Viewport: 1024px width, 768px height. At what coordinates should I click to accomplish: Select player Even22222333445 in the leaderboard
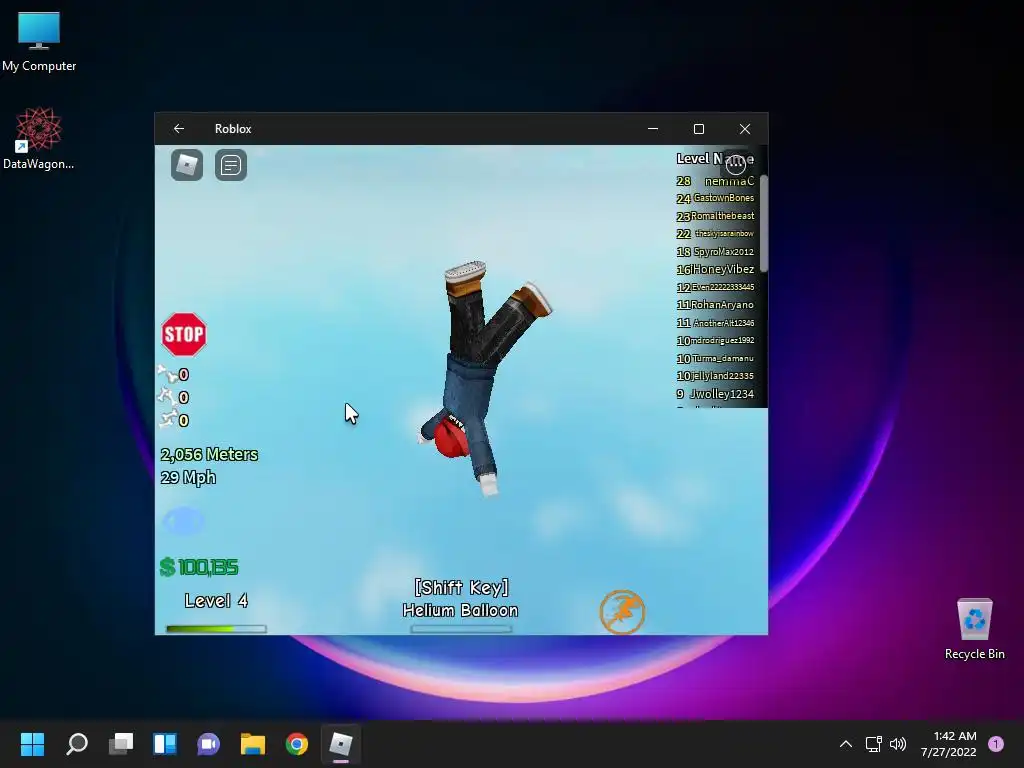click(x=722, y=287)
